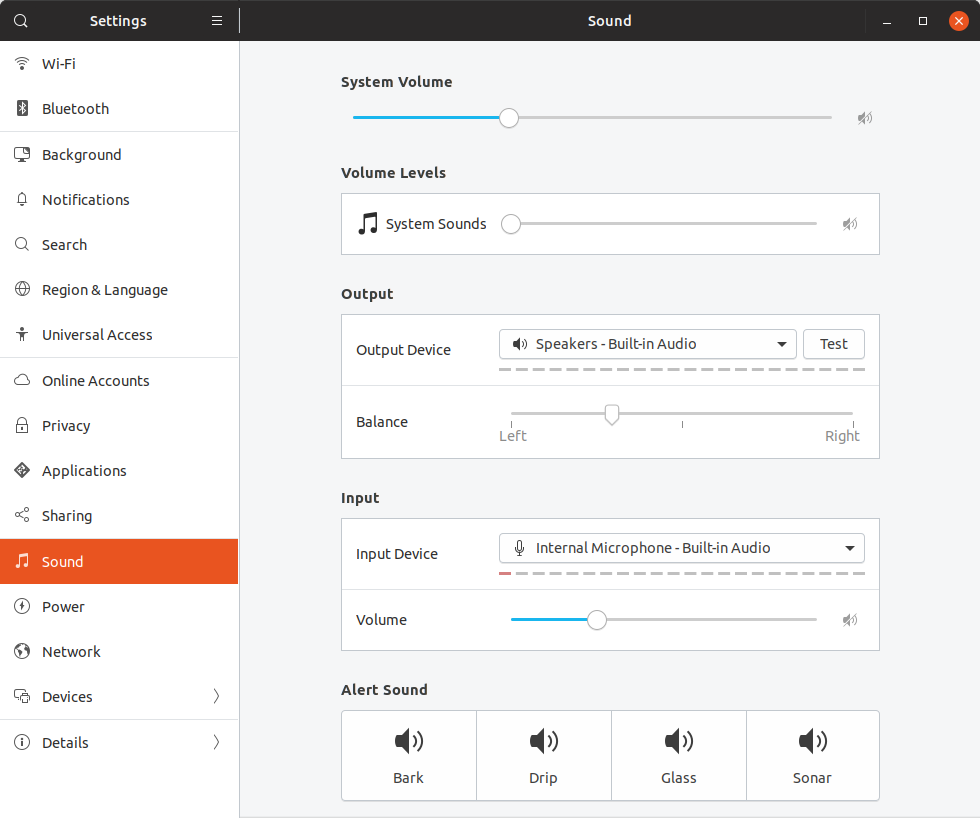980x818 pixels.
Task: Click the Devices icon in sidebar
Action: tap(22, 696)
